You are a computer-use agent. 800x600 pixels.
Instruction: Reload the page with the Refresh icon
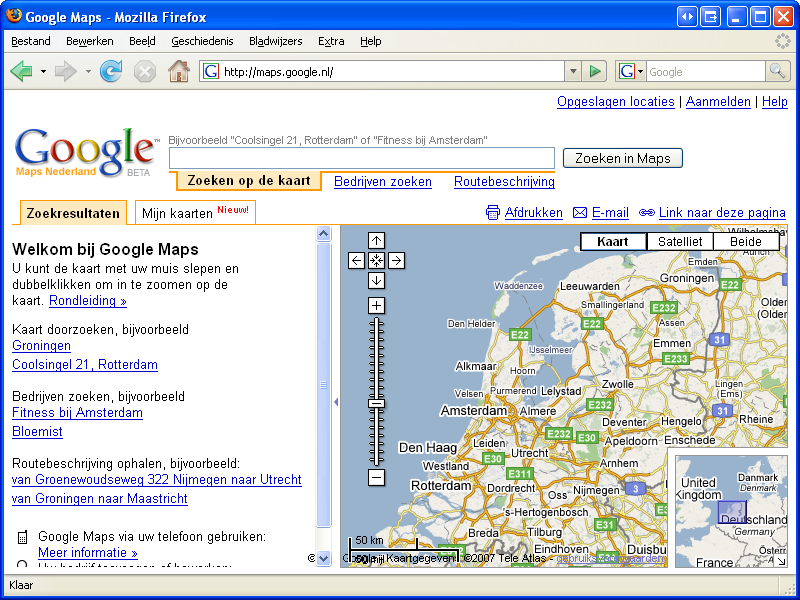(111, 71)
